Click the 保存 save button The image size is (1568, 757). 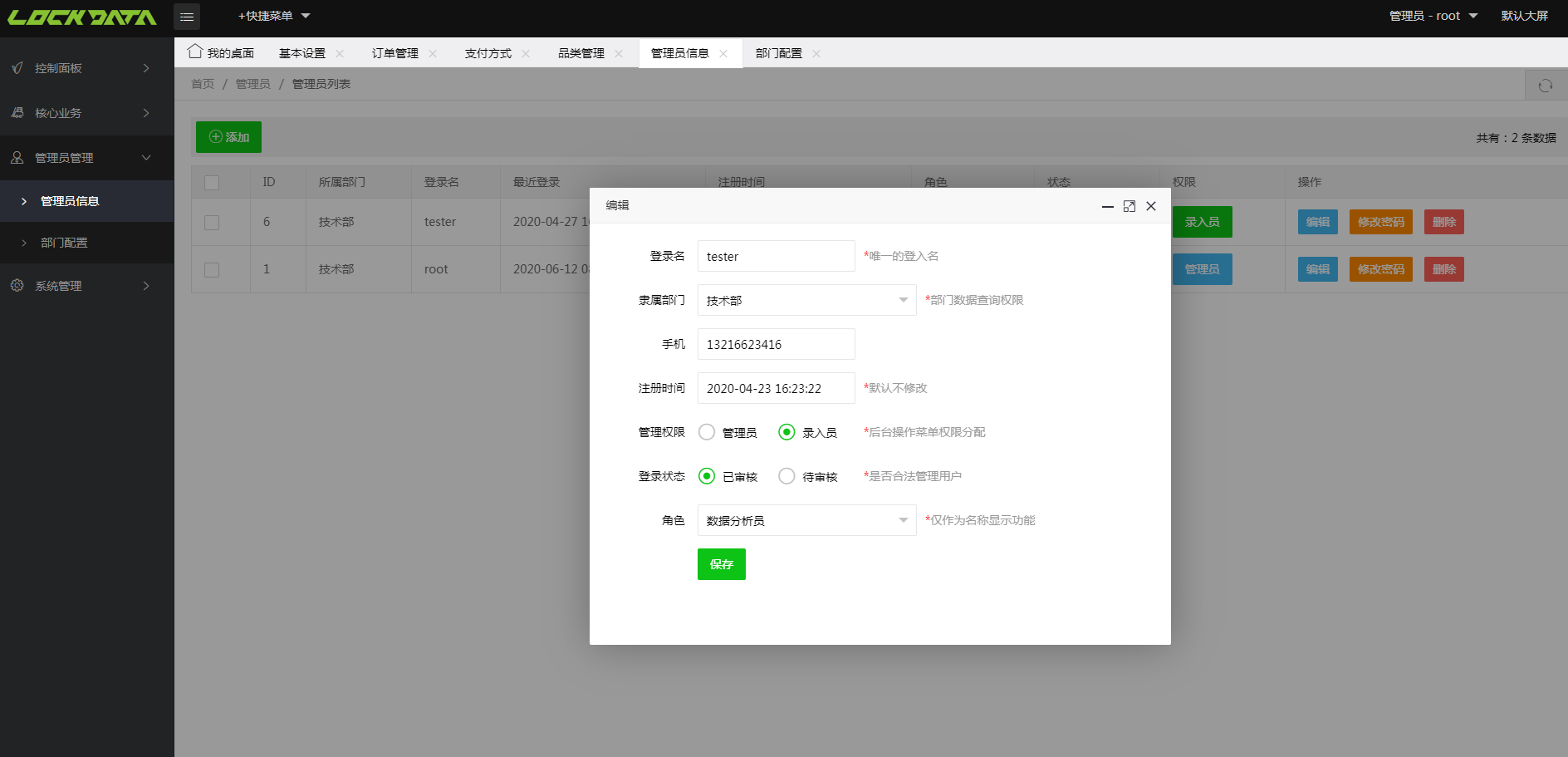721,564
